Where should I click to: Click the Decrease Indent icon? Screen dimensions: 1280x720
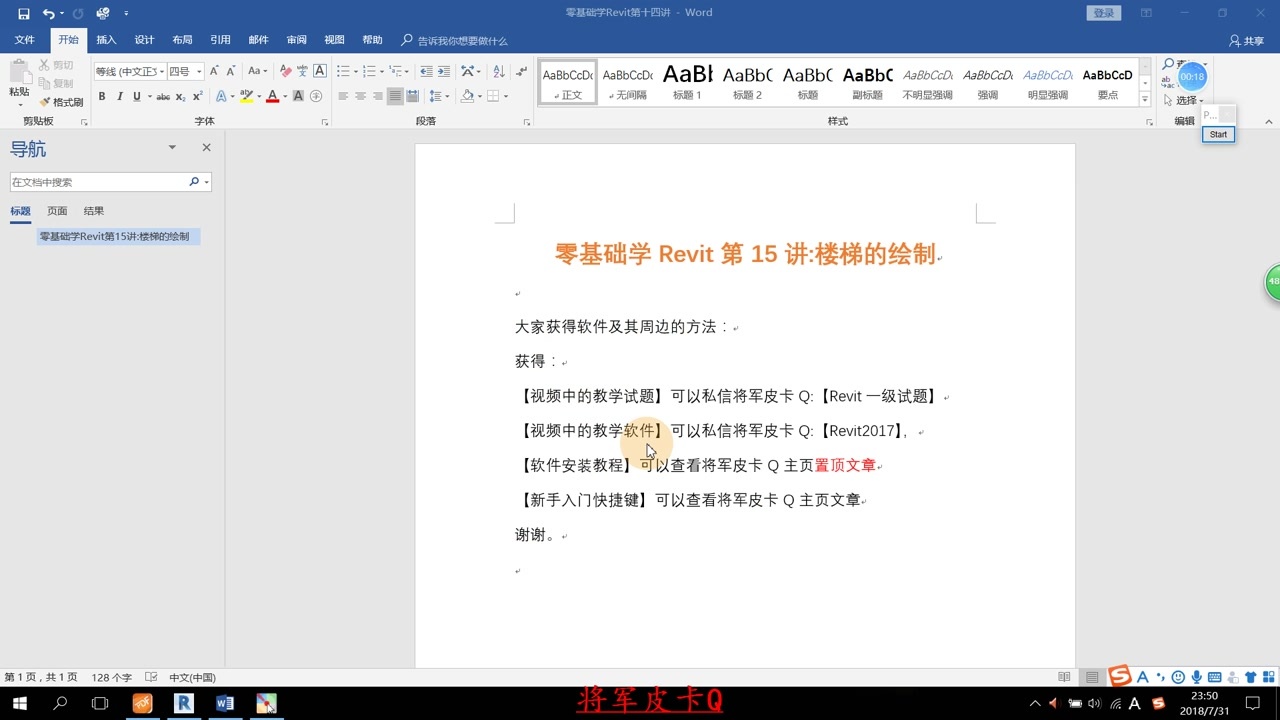tap(427, 71)
